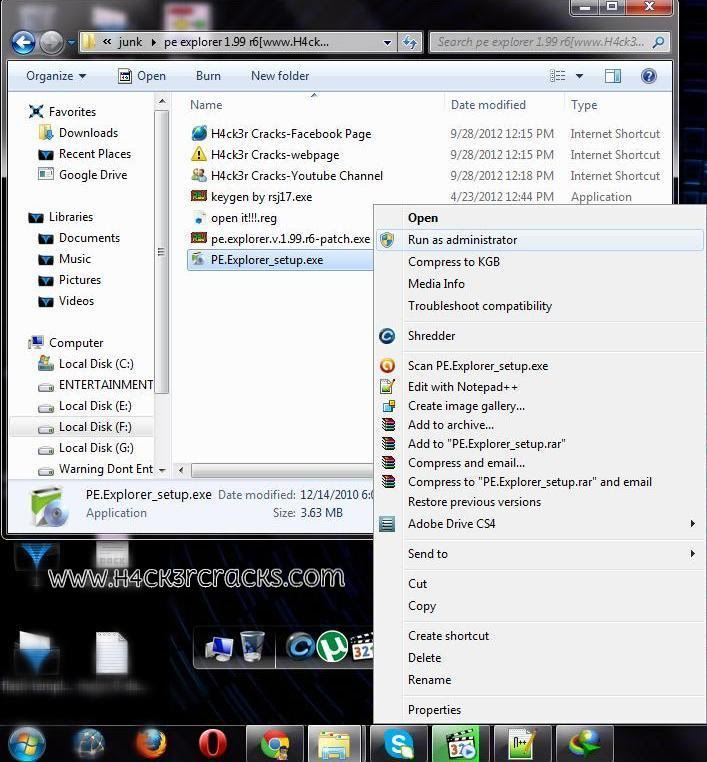Select Local Disk (G:) drive
This screenshot has height=762, width=707.
96,448
